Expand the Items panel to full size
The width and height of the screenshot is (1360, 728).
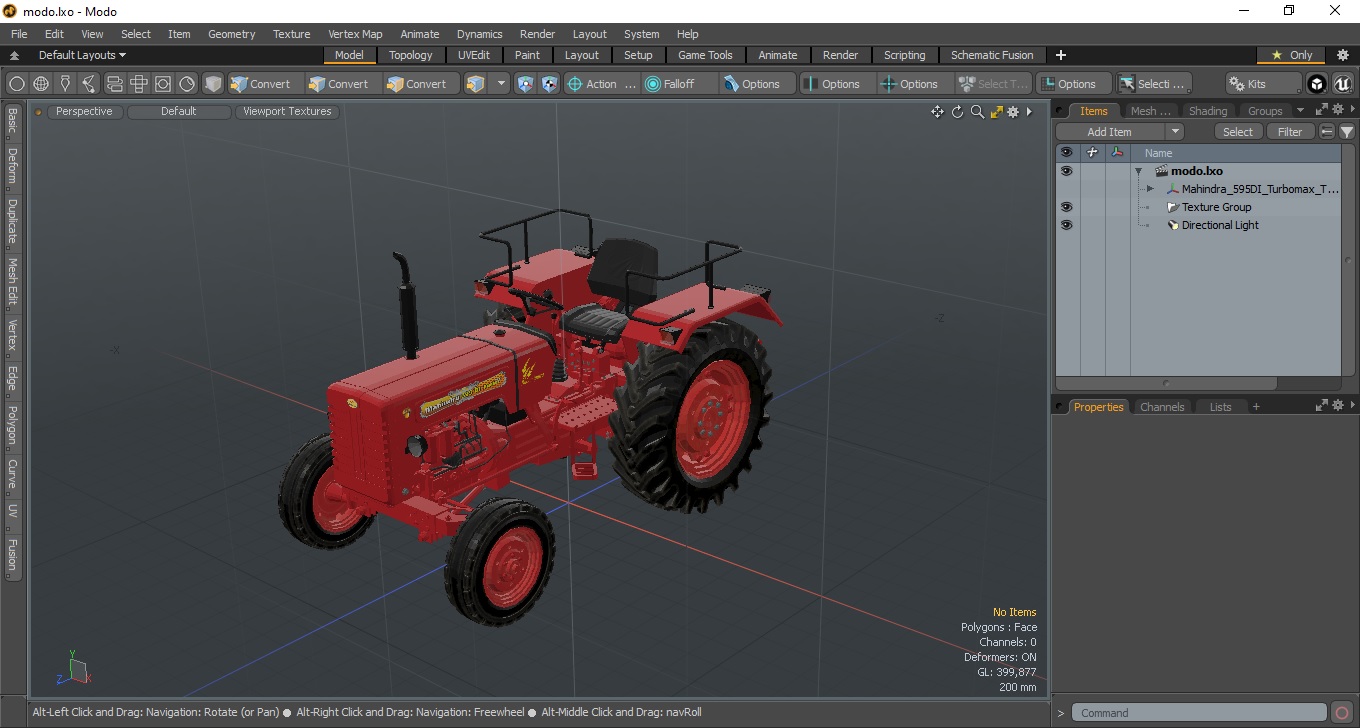(x=1321, y=110)
